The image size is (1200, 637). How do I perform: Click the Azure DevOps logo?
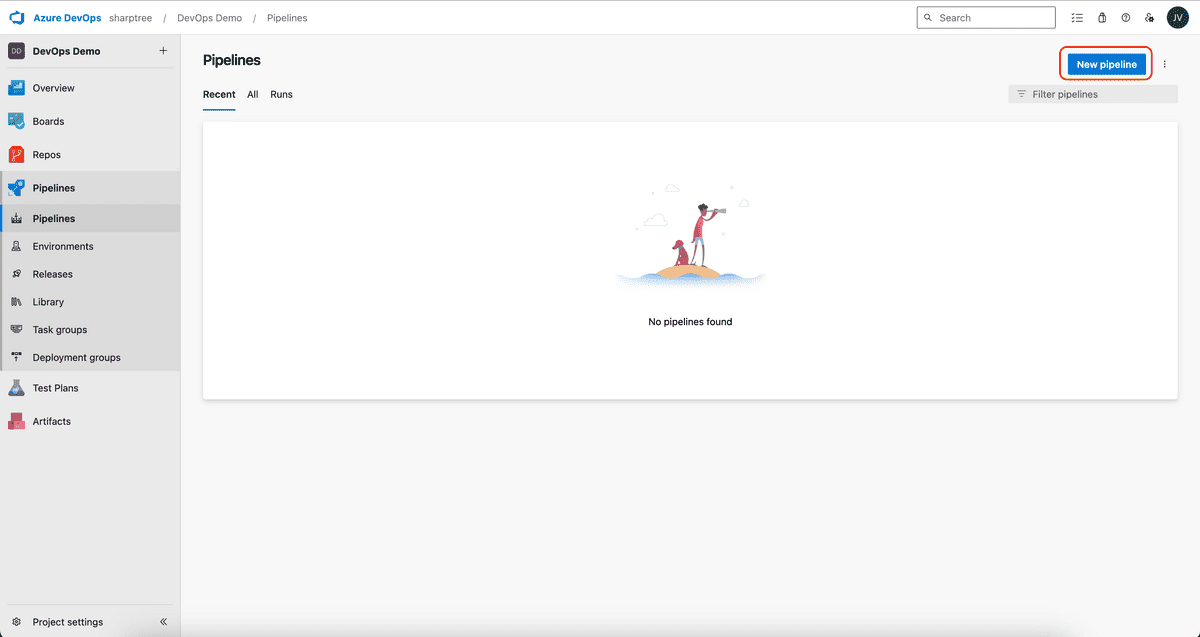pos(15,17)
